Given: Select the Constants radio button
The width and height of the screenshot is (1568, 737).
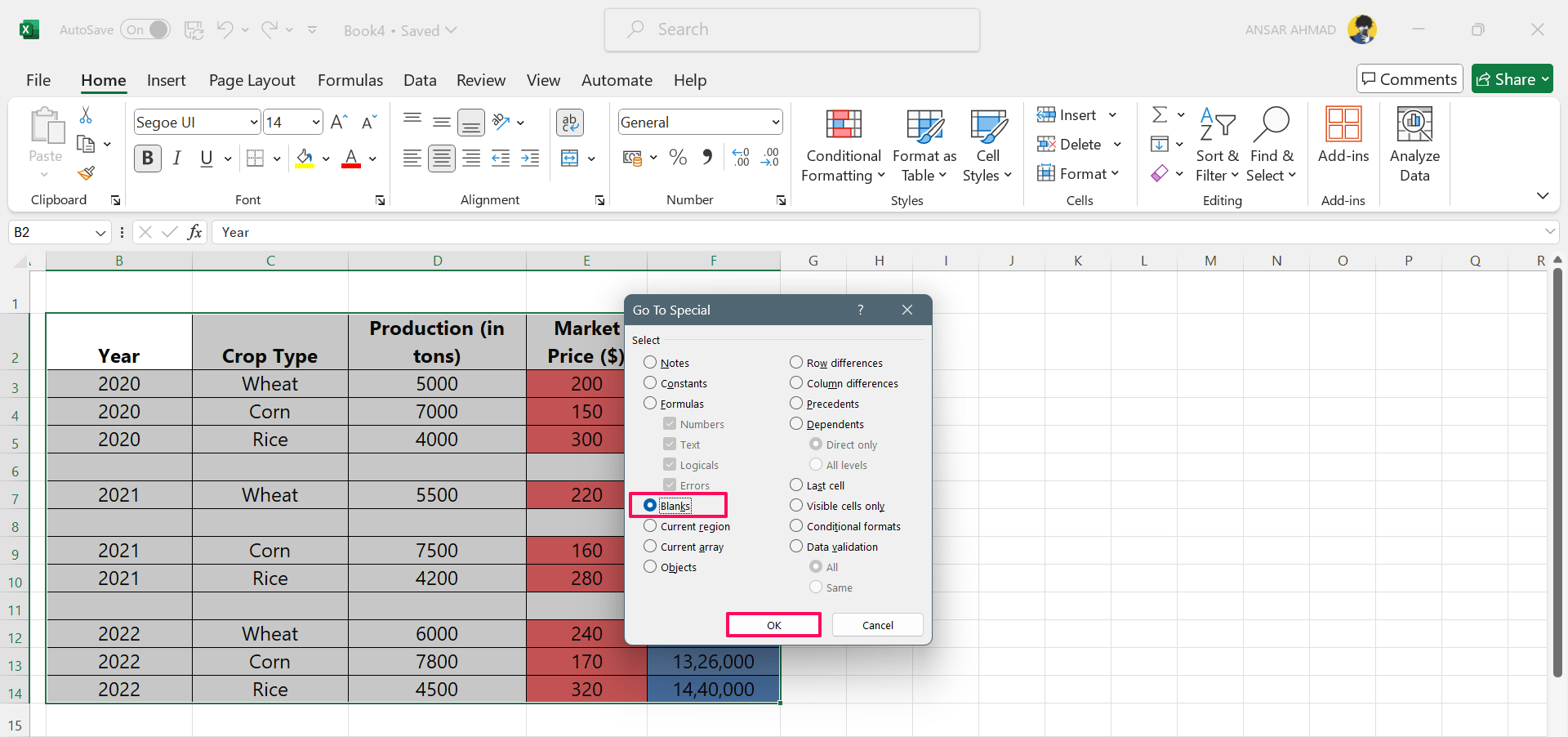Looking at the screenshot, I should (x=650, y=383).
